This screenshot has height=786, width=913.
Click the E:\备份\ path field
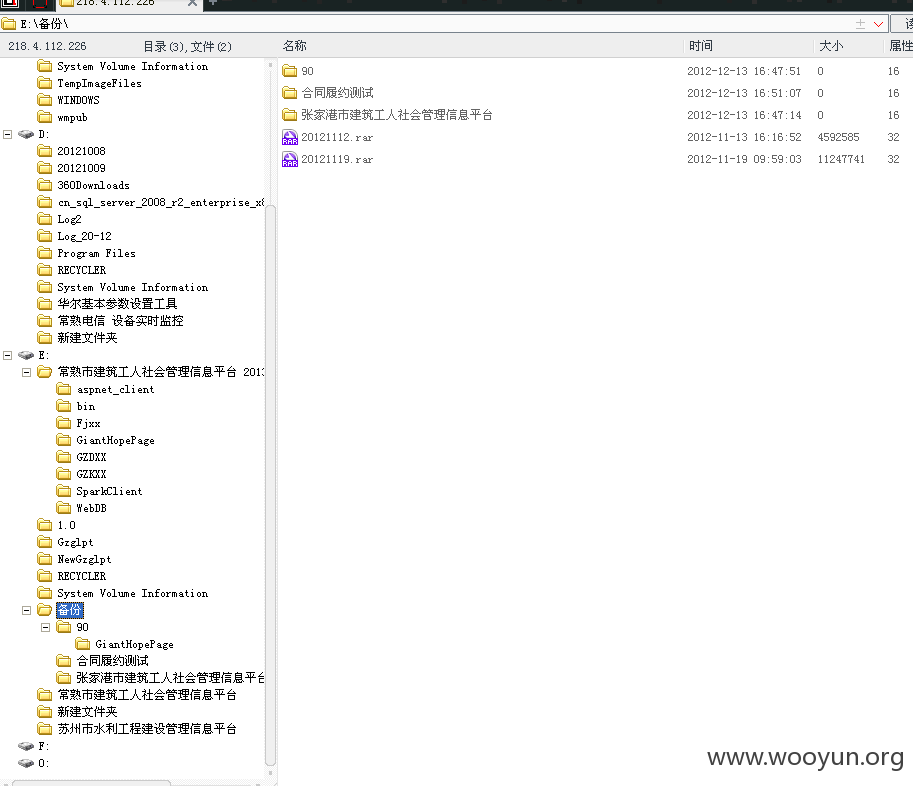425,24
